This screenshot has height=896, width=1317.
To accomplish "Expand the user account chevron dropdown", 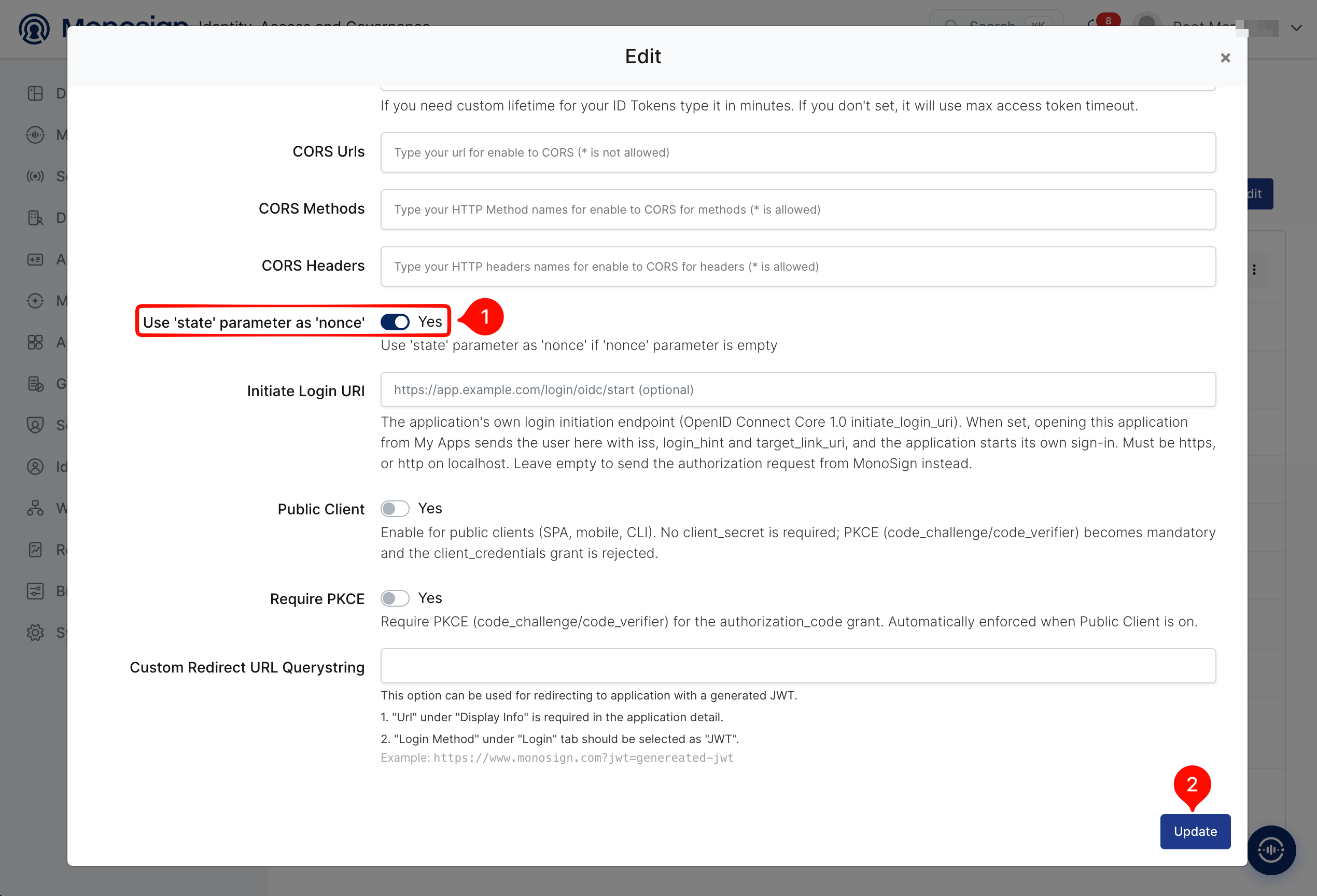I will pyautogui.click(x=1296, y=28).
